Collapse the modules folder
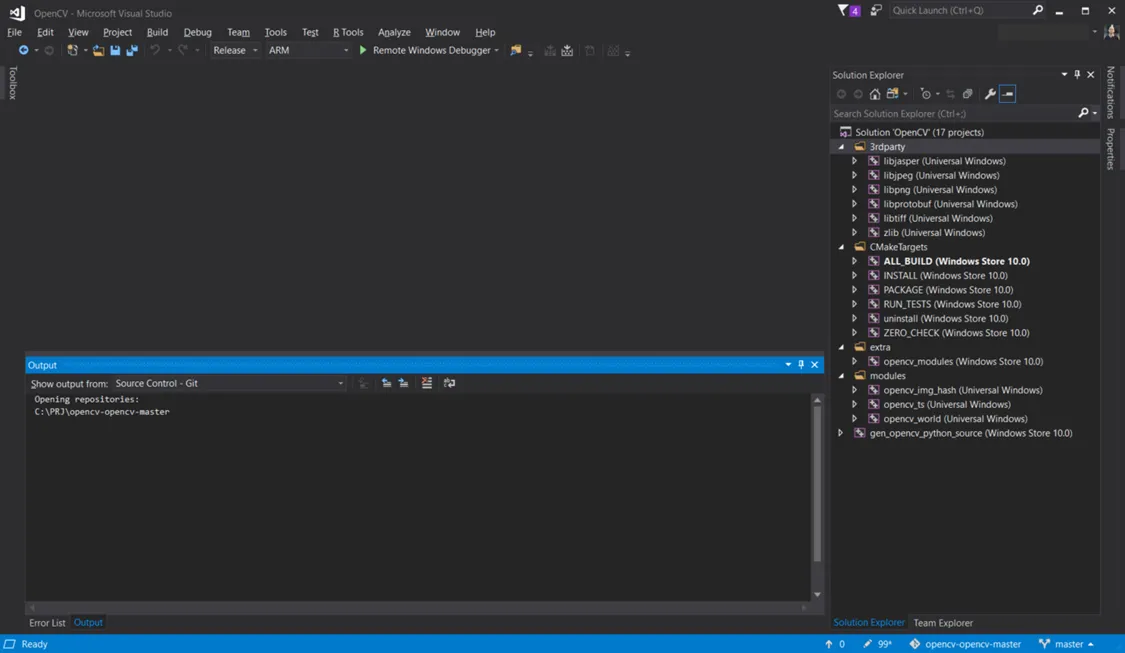 842,376
